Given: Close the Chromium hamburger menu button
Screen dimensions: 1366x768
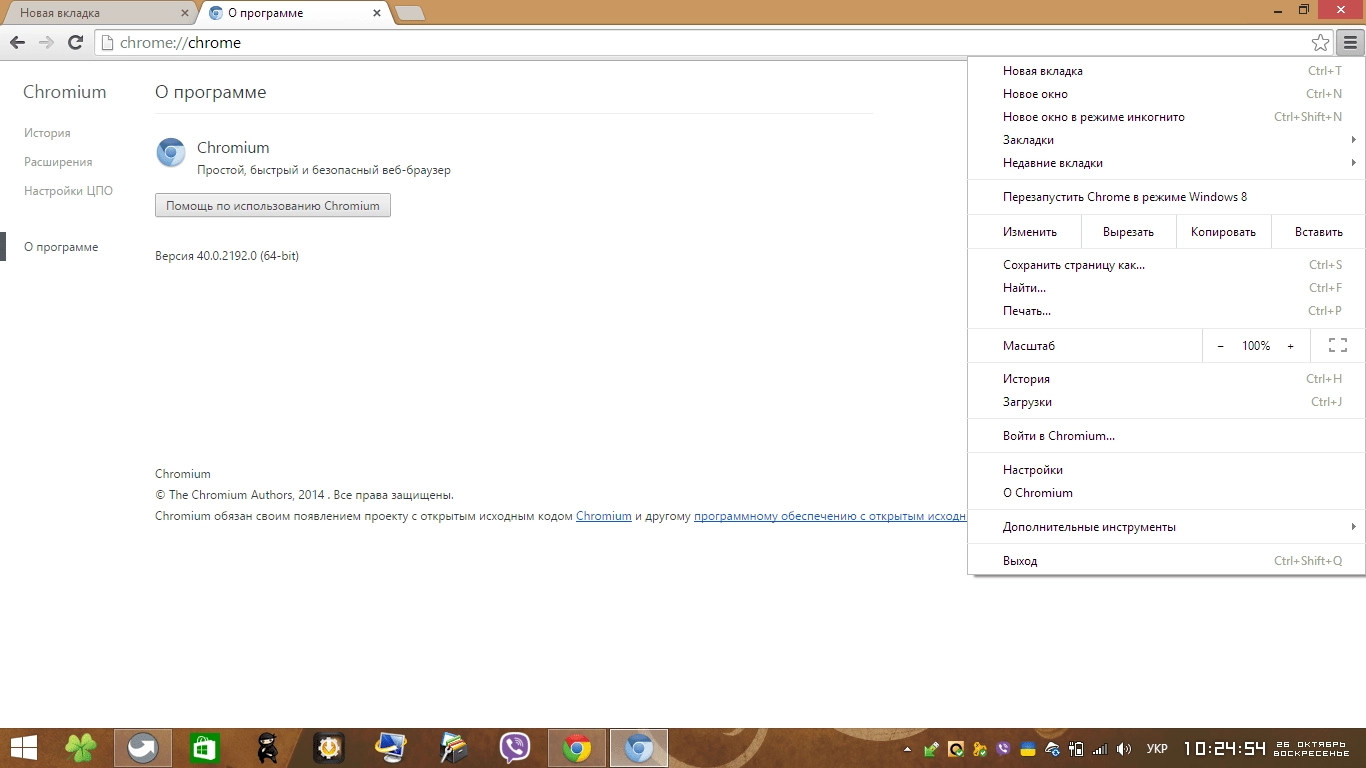Looking at the screenshot, I should (1350, 43).
